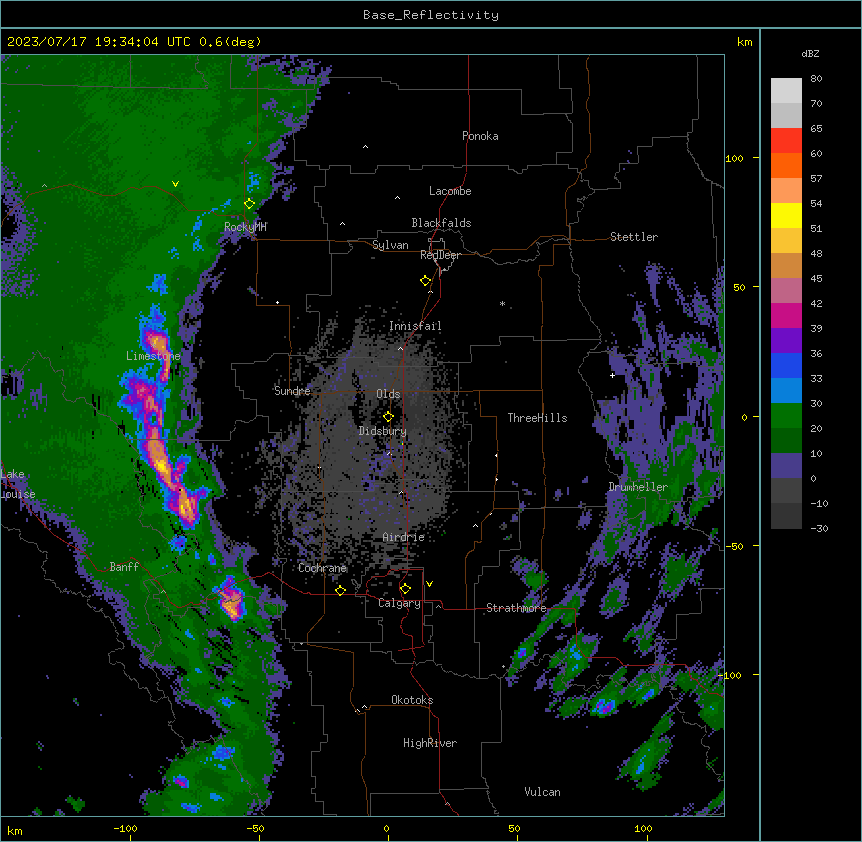This screenshot has width=862, height=842.
Task: Click the Drumheller label
Action: 638,487
